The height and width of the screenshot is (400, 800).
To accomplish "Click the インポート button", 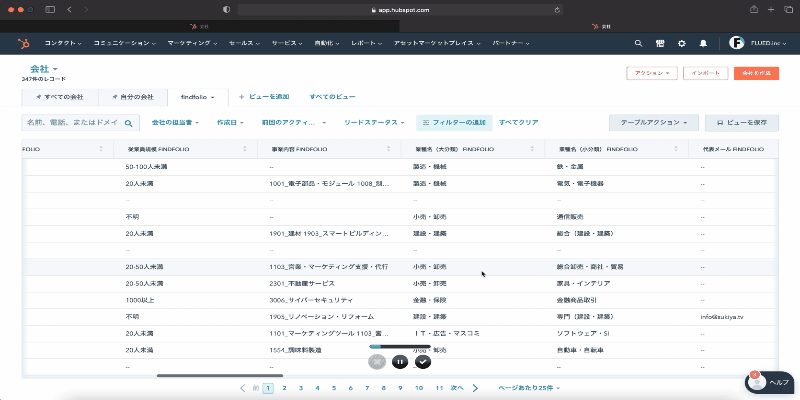I will click(x=704, y=73).
